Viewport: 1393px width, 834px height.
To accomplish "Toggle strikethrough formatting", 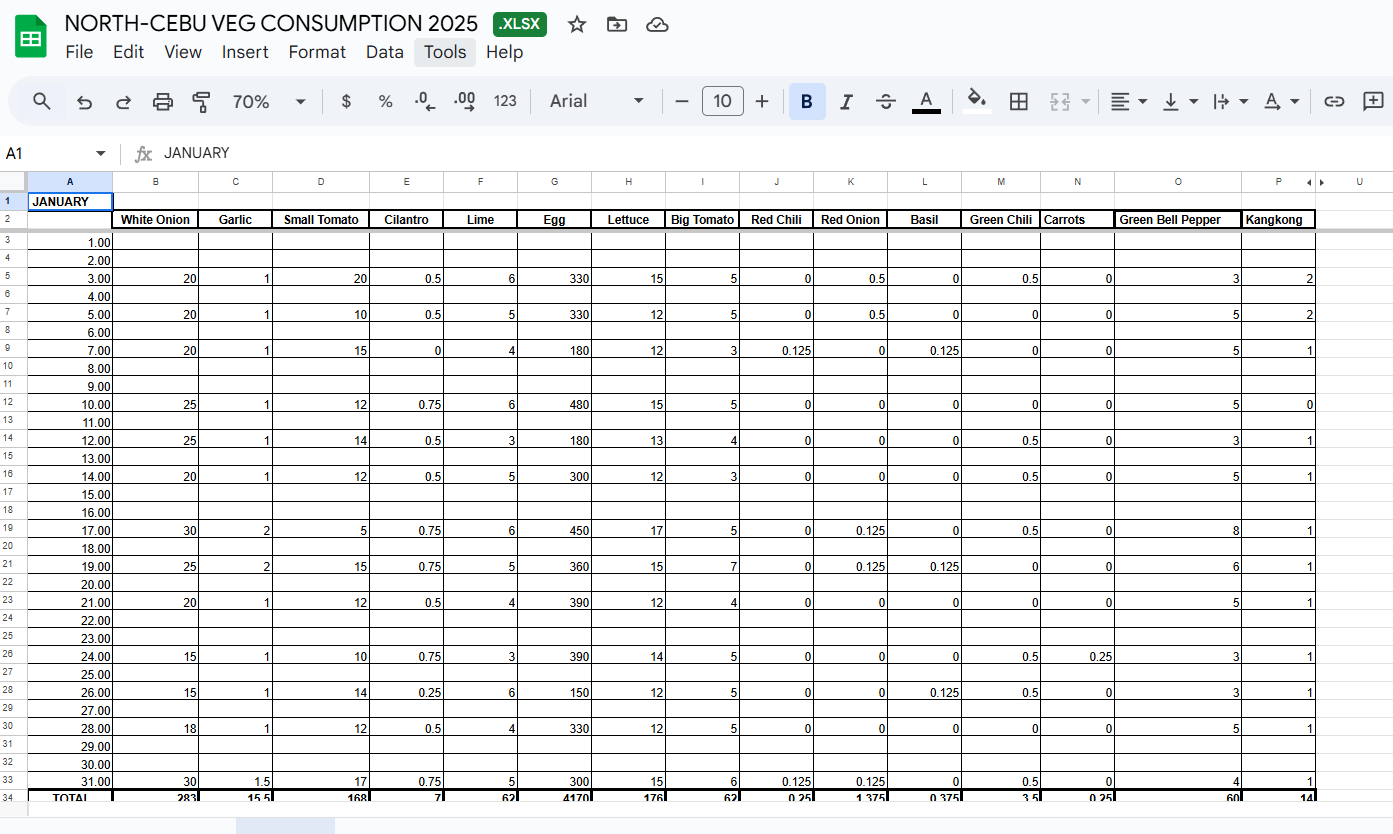I will pos(886,101).
